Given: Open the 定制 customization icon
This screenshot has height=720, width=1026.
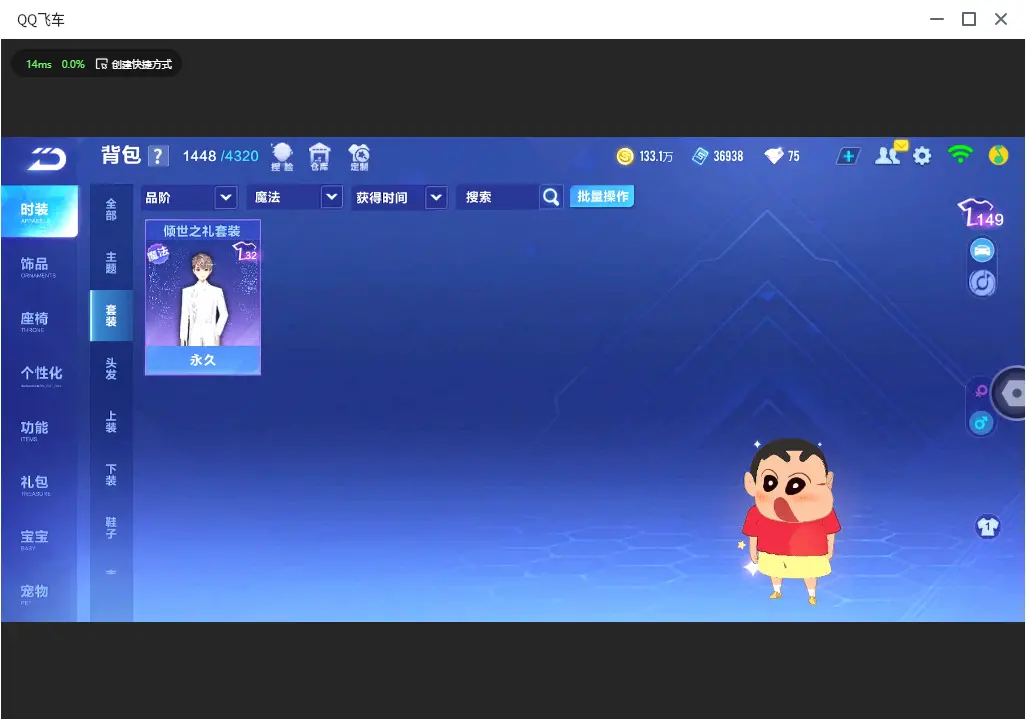Looking at the screenshot, I should pos(359,156).
